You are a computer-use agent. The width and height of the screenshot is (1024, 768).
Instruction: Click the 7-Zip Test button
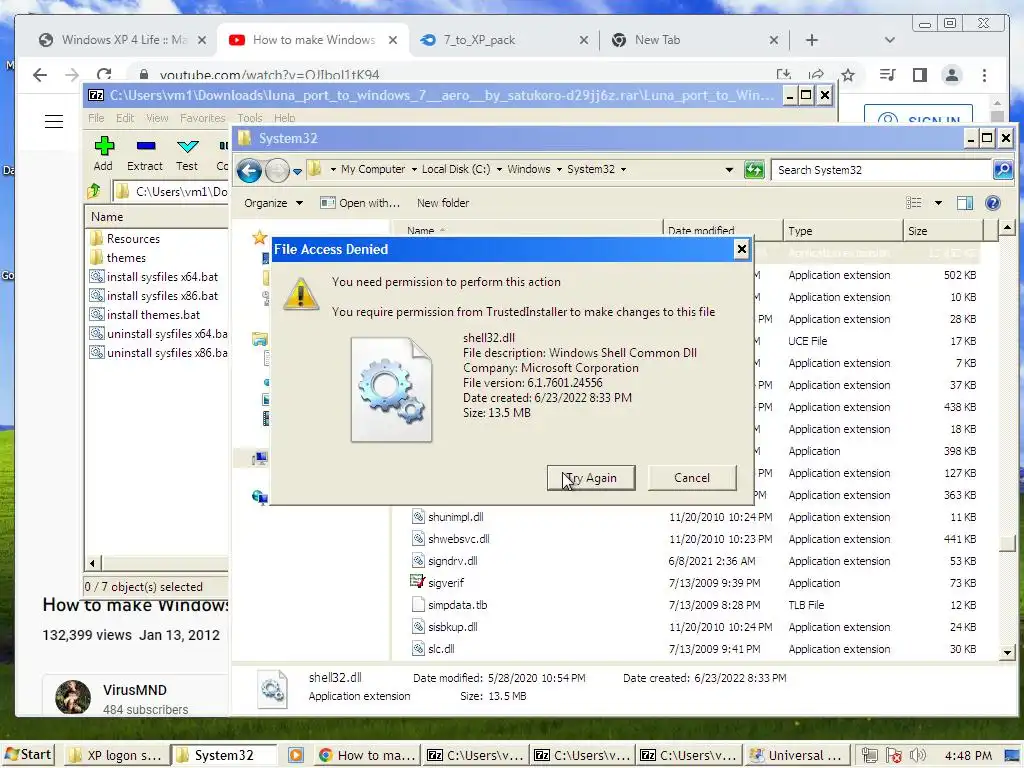point(187,154)
